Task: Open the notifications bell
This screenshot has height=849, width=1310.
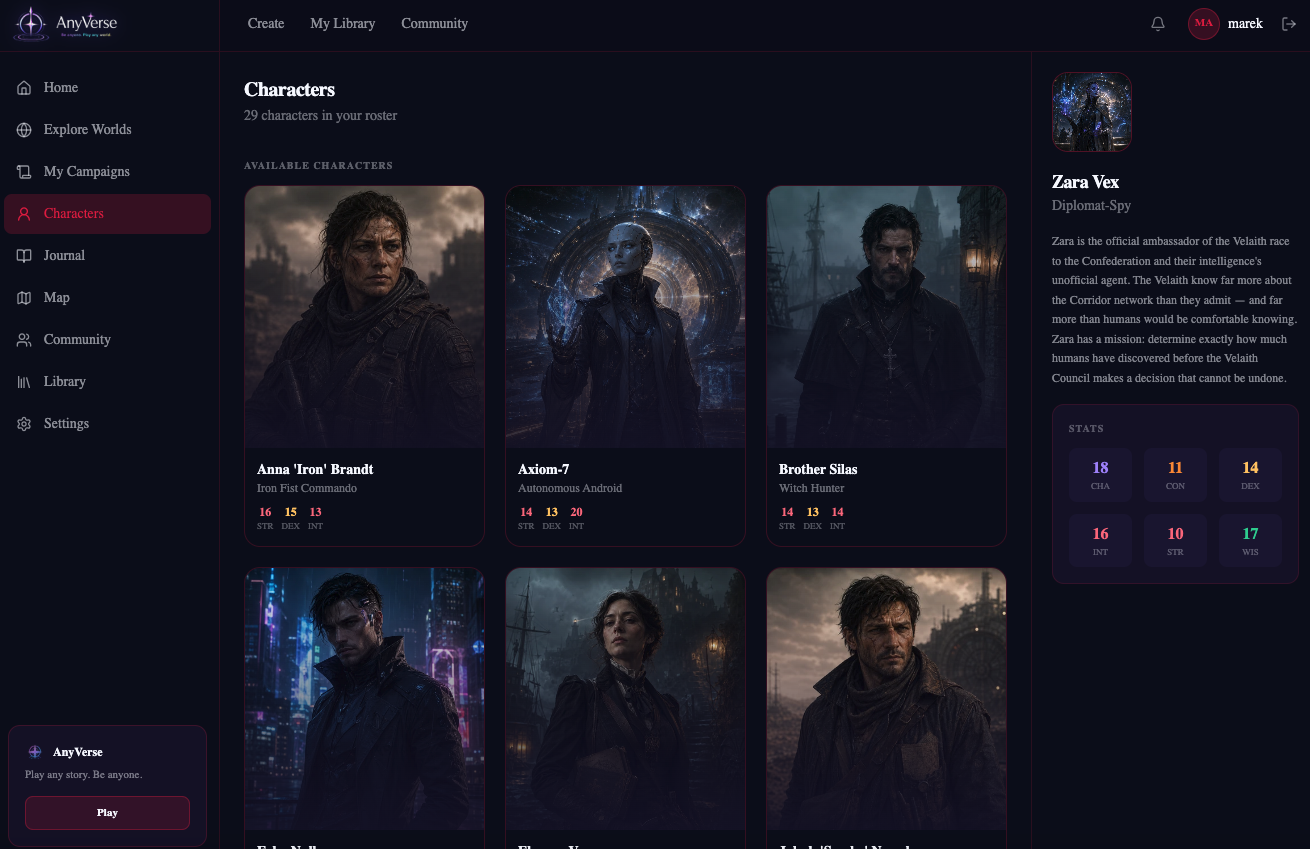Action: pyautogui.click(x=1158, y=23)
